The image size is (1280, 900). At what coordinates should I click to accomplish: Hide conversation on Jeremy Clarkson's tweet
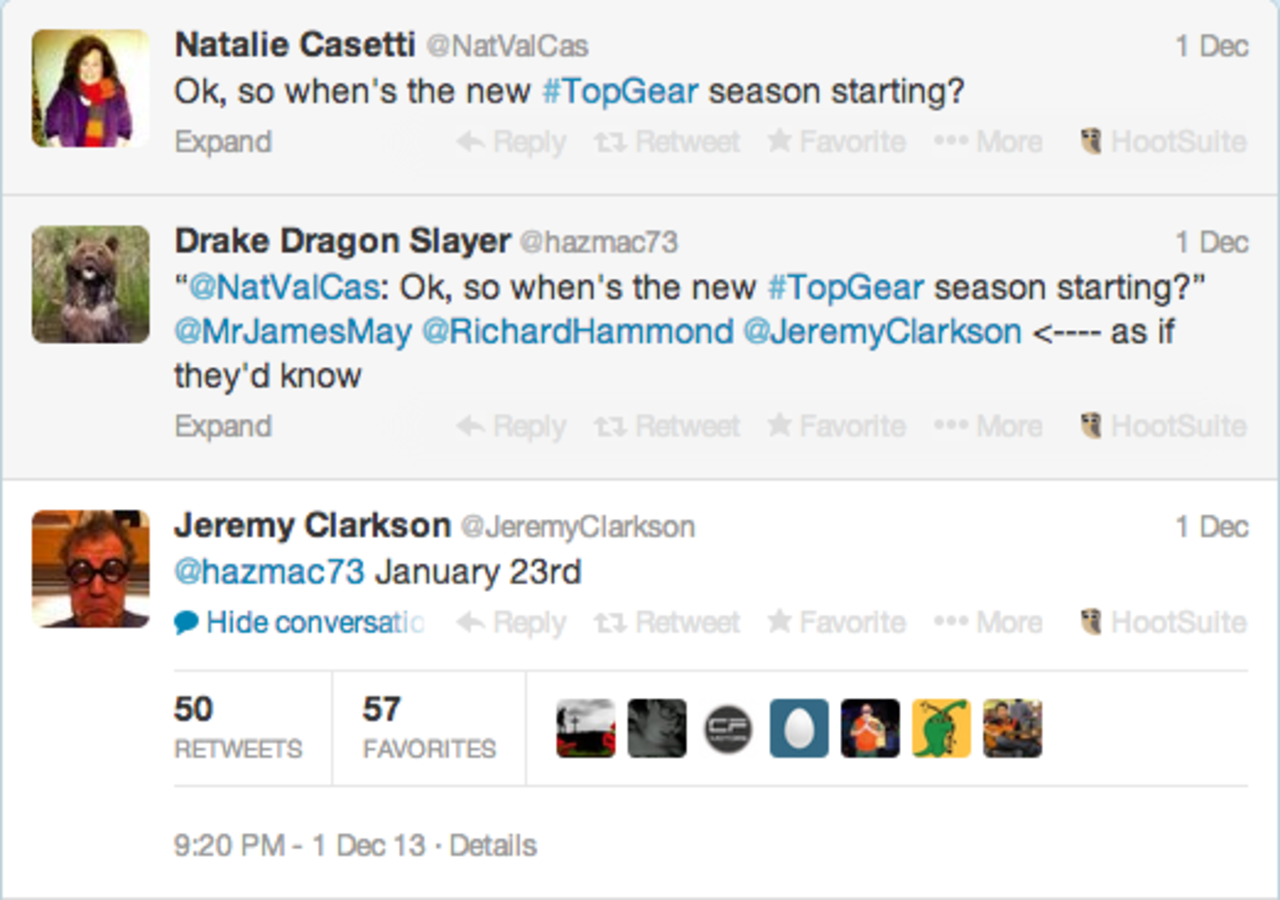click(300, 623)
